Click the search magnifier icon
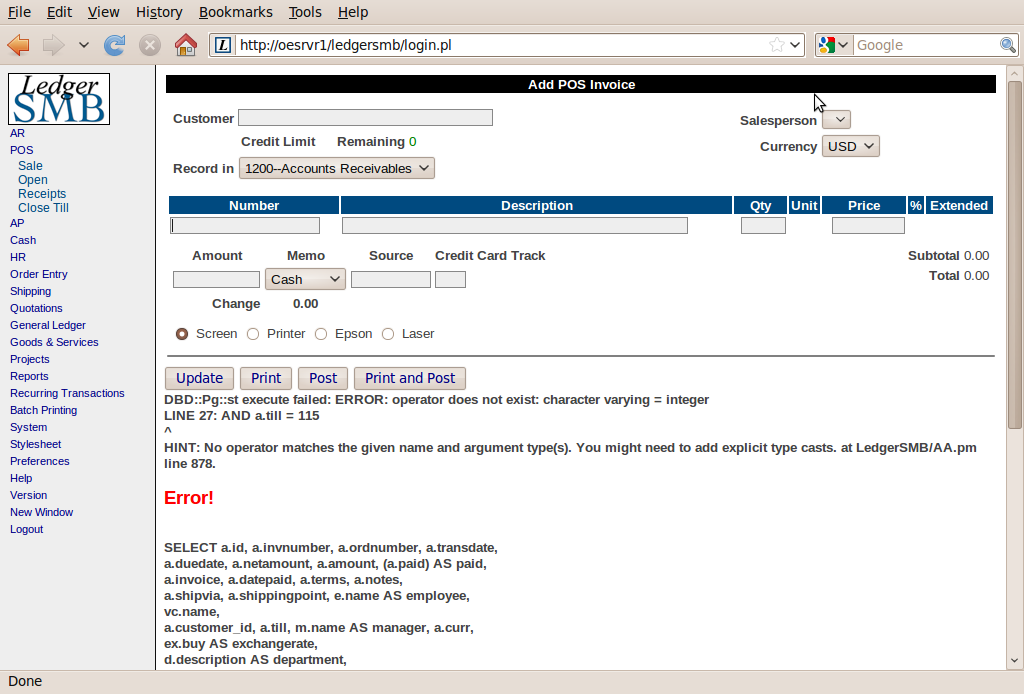Viewport: 1024px width, 694px height. 1008,45
